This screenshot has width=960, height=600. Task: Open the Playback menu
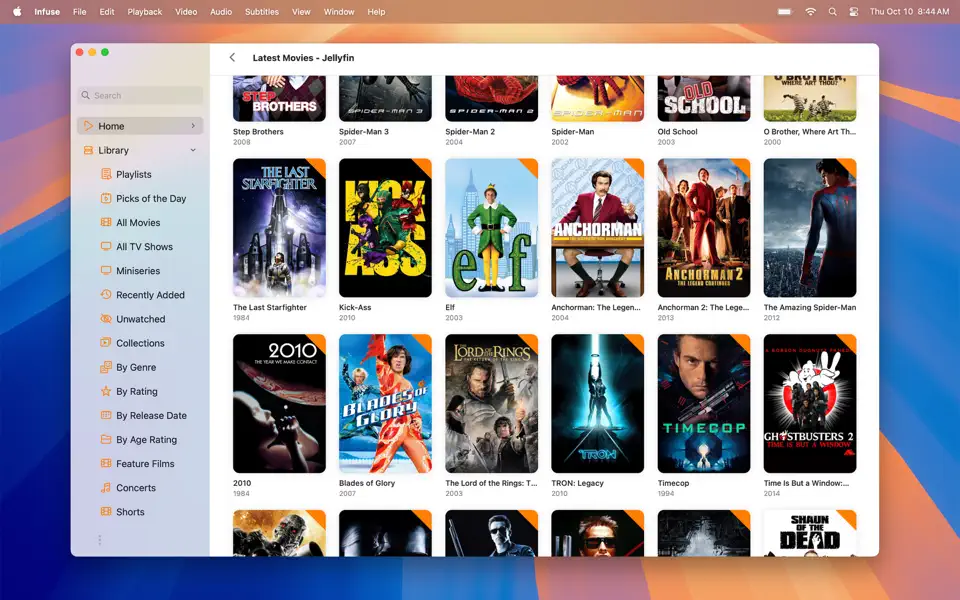tap(144, 12)
